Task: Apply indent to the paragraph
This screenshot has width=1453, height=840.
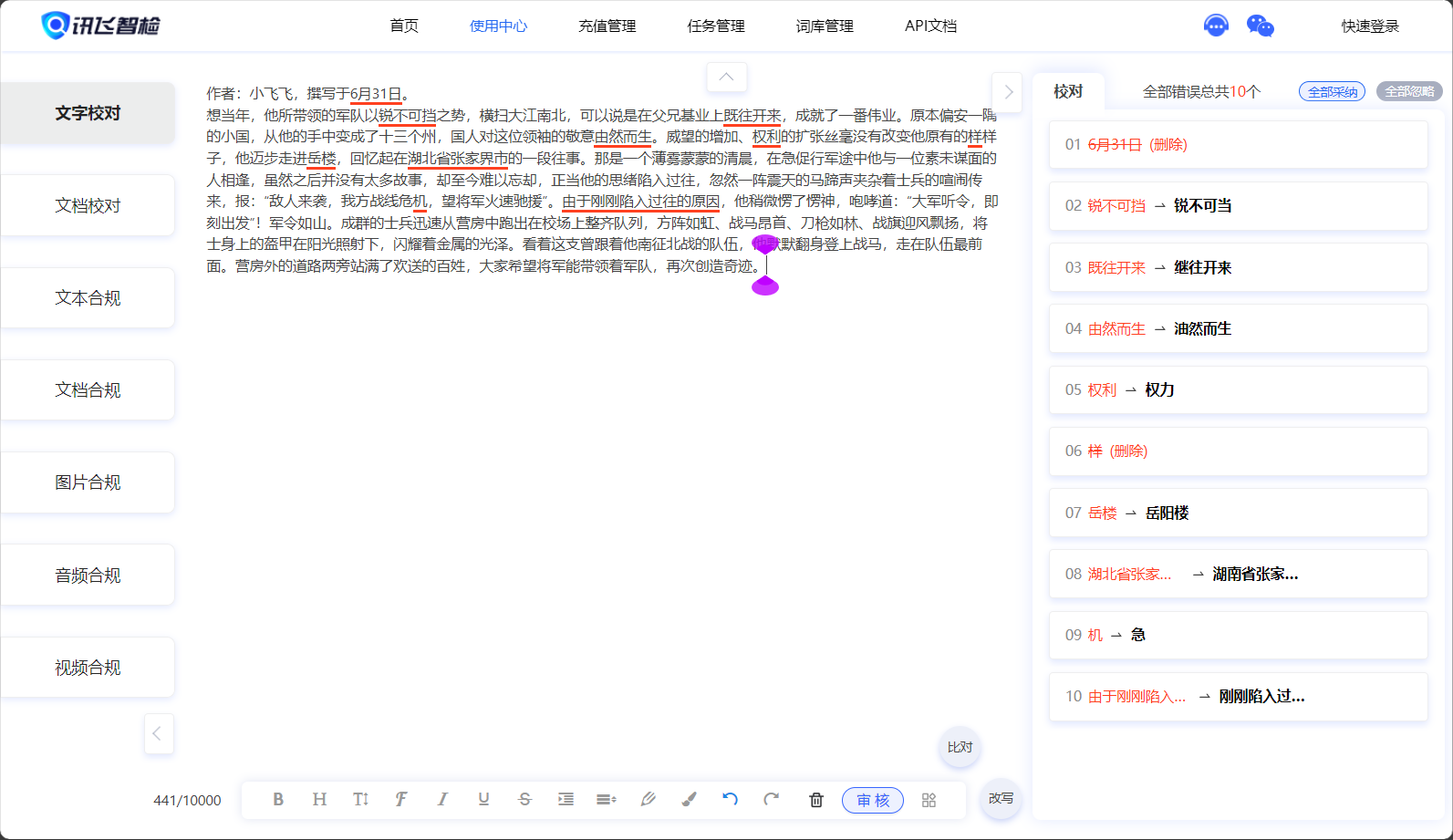Action: point(566,800)
